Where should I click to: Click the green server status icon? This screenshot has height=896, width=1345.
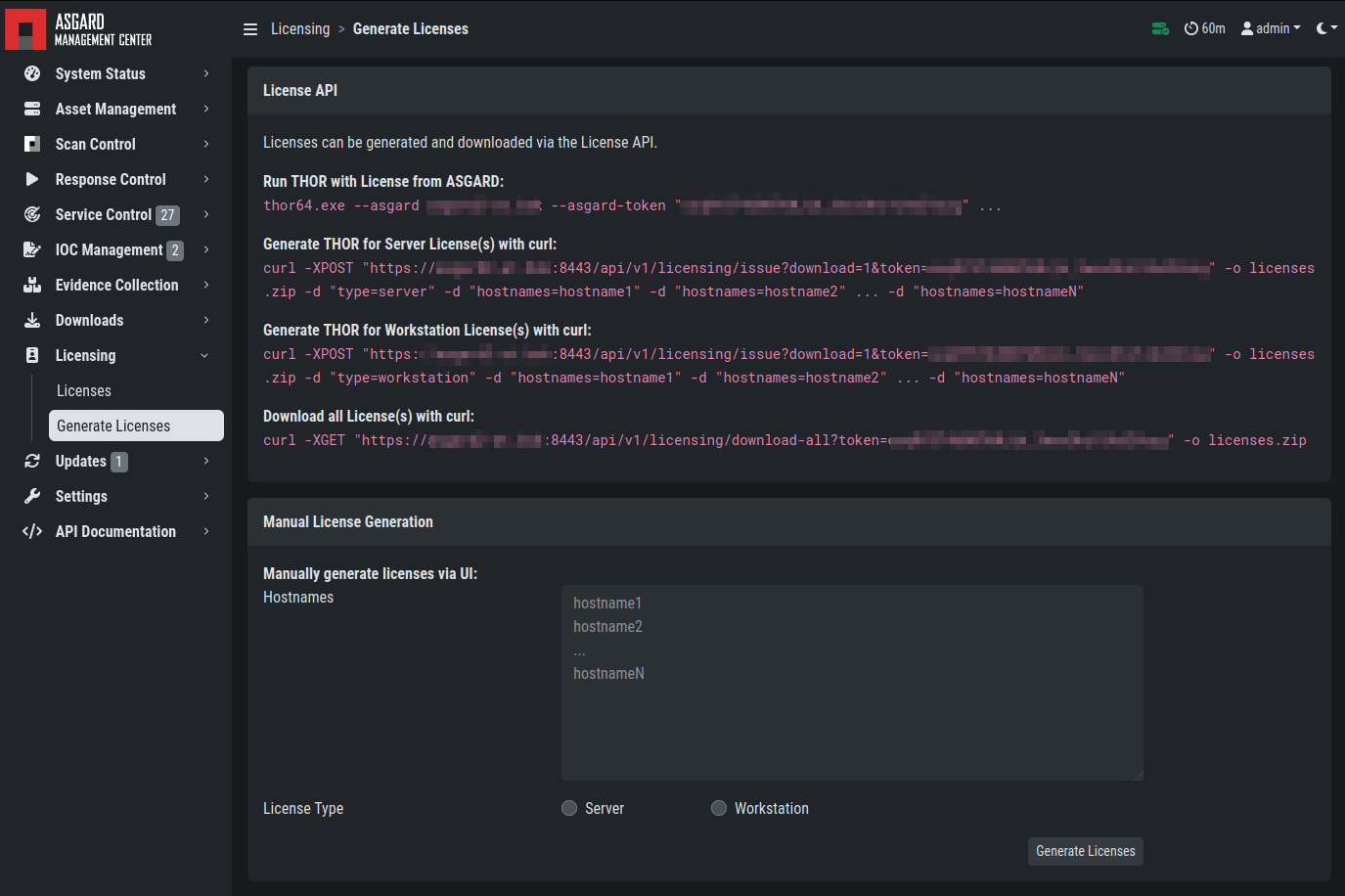(x=1160, y=28)
